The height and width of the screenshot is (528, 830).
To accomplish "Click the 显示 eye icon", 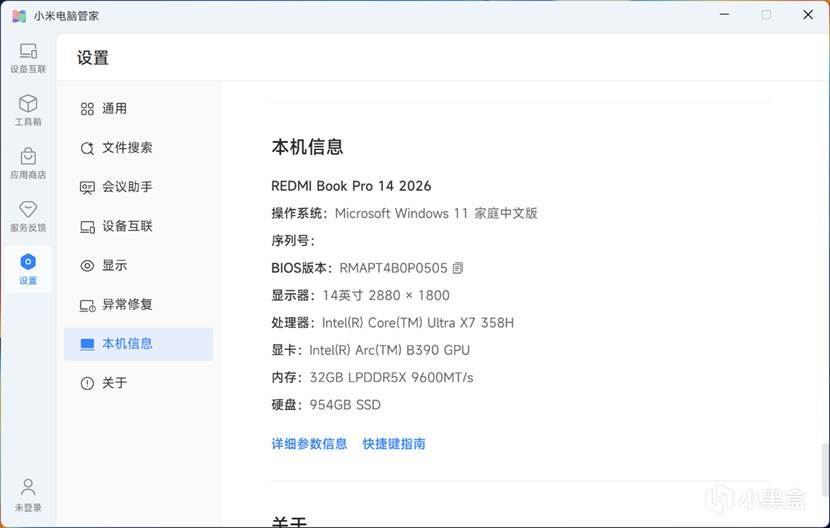I will point(87,266).
